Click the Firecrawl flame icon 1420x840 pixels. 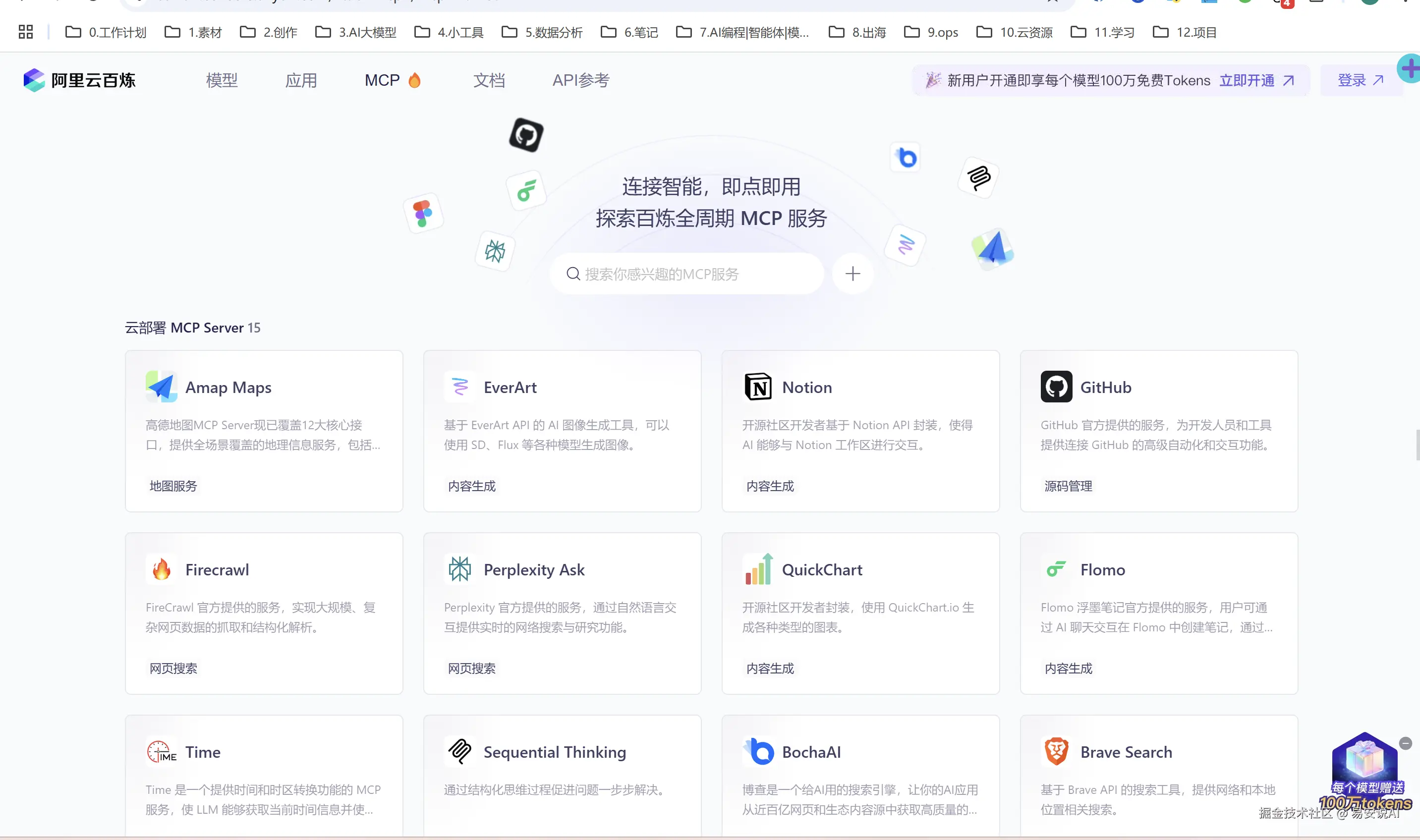[x=161, y=569]
